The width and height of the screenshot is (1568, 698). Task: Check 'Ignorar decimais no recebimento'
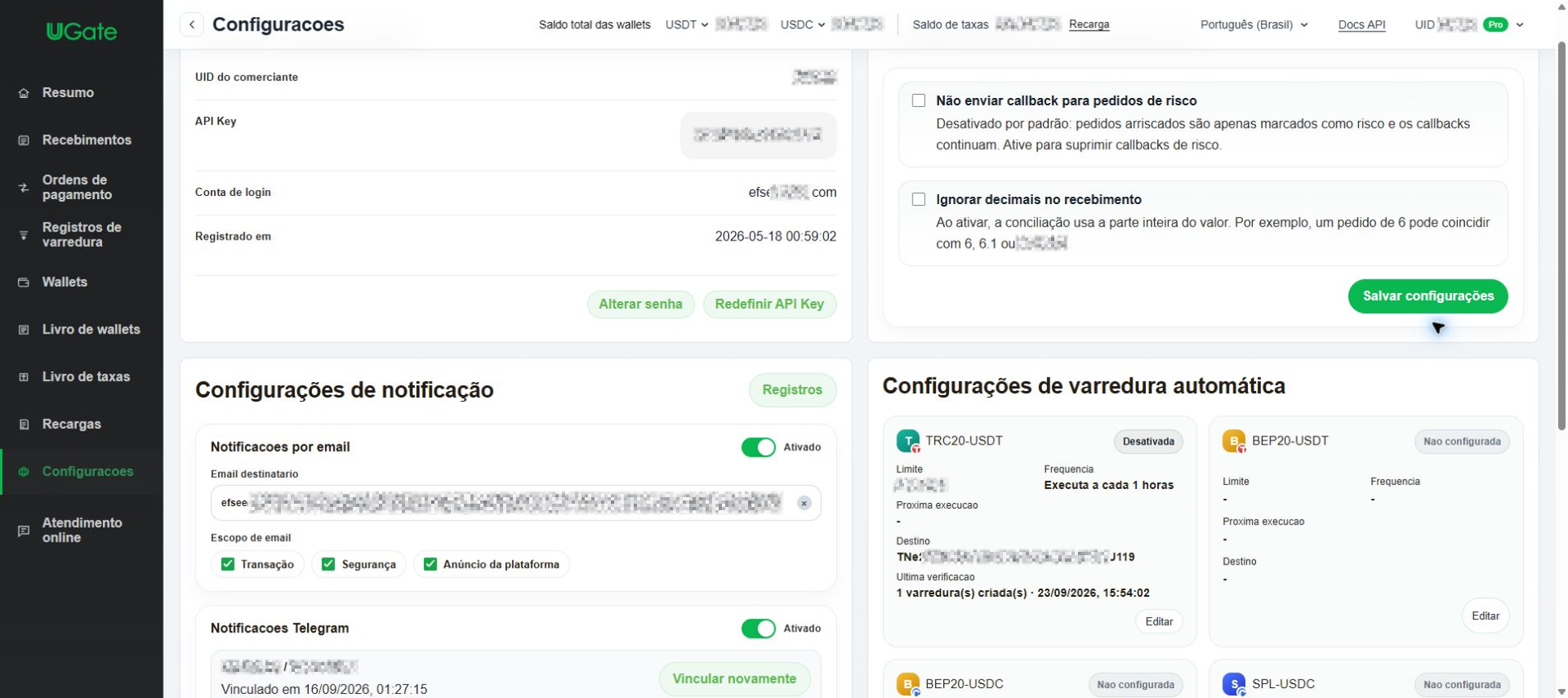[919, 199]
